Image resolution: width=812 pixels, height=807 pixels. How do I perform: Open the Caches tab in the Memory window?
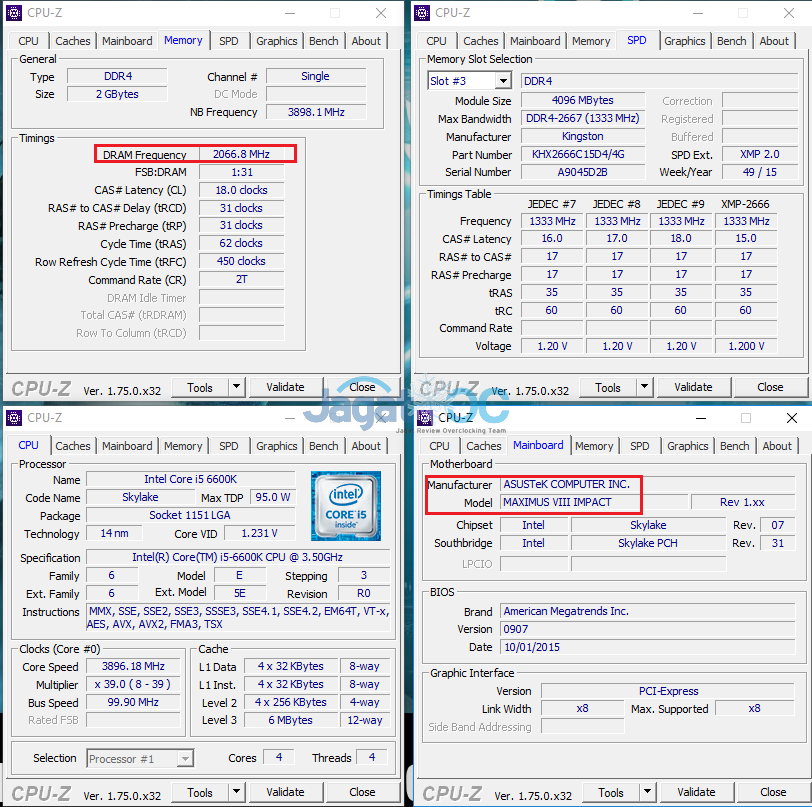72,41
